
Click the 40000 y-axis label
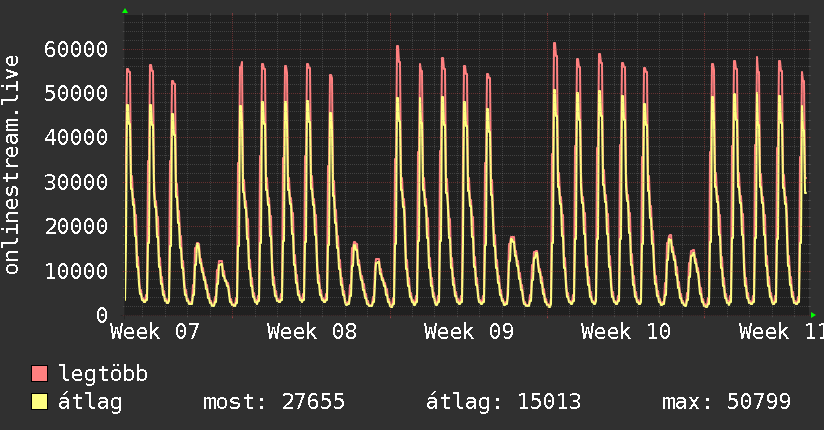coord(76,138)
